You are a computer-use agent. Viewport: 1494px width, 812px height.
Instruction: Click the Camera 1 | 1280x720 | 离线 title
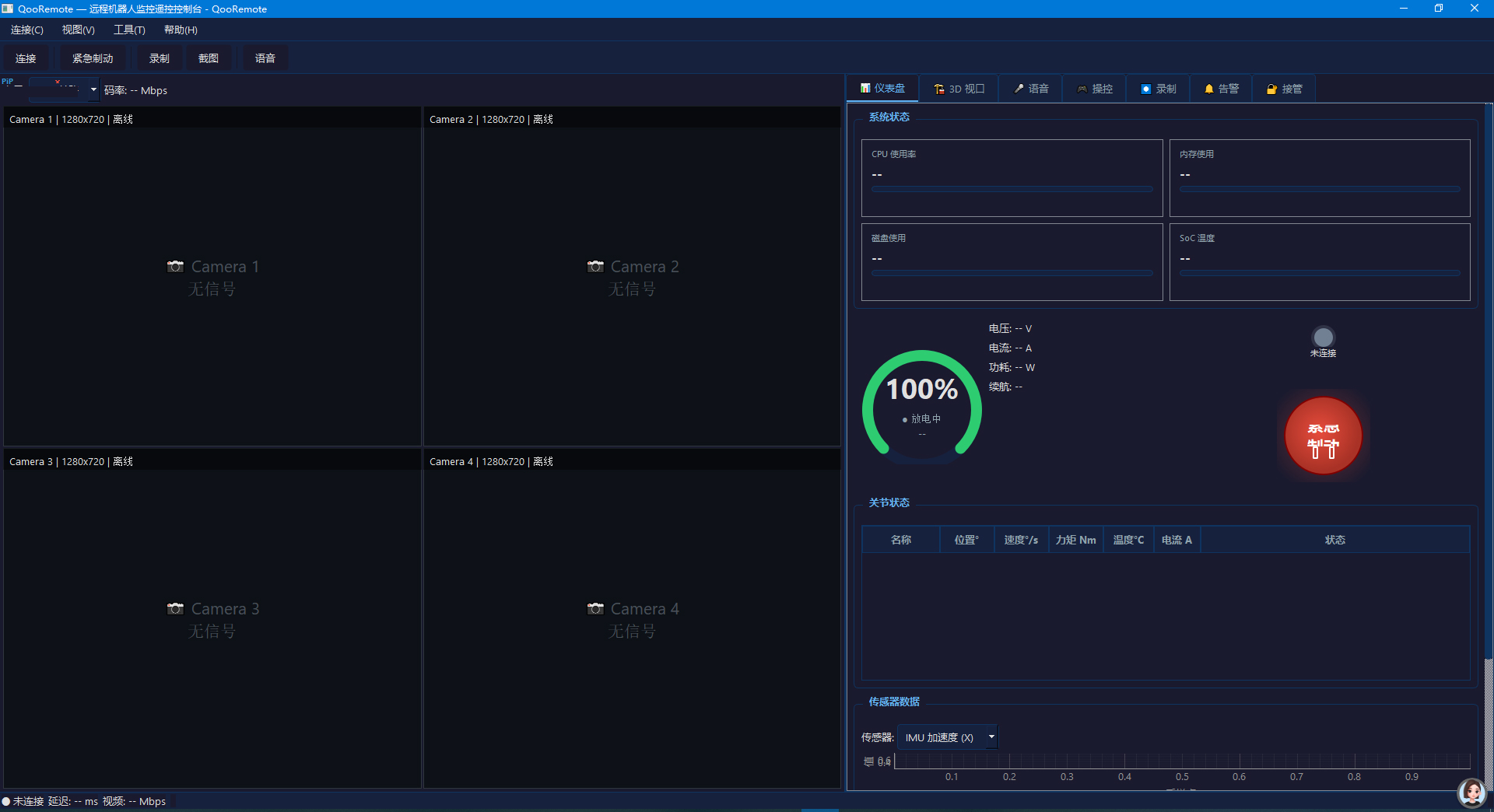click(72, 119)
